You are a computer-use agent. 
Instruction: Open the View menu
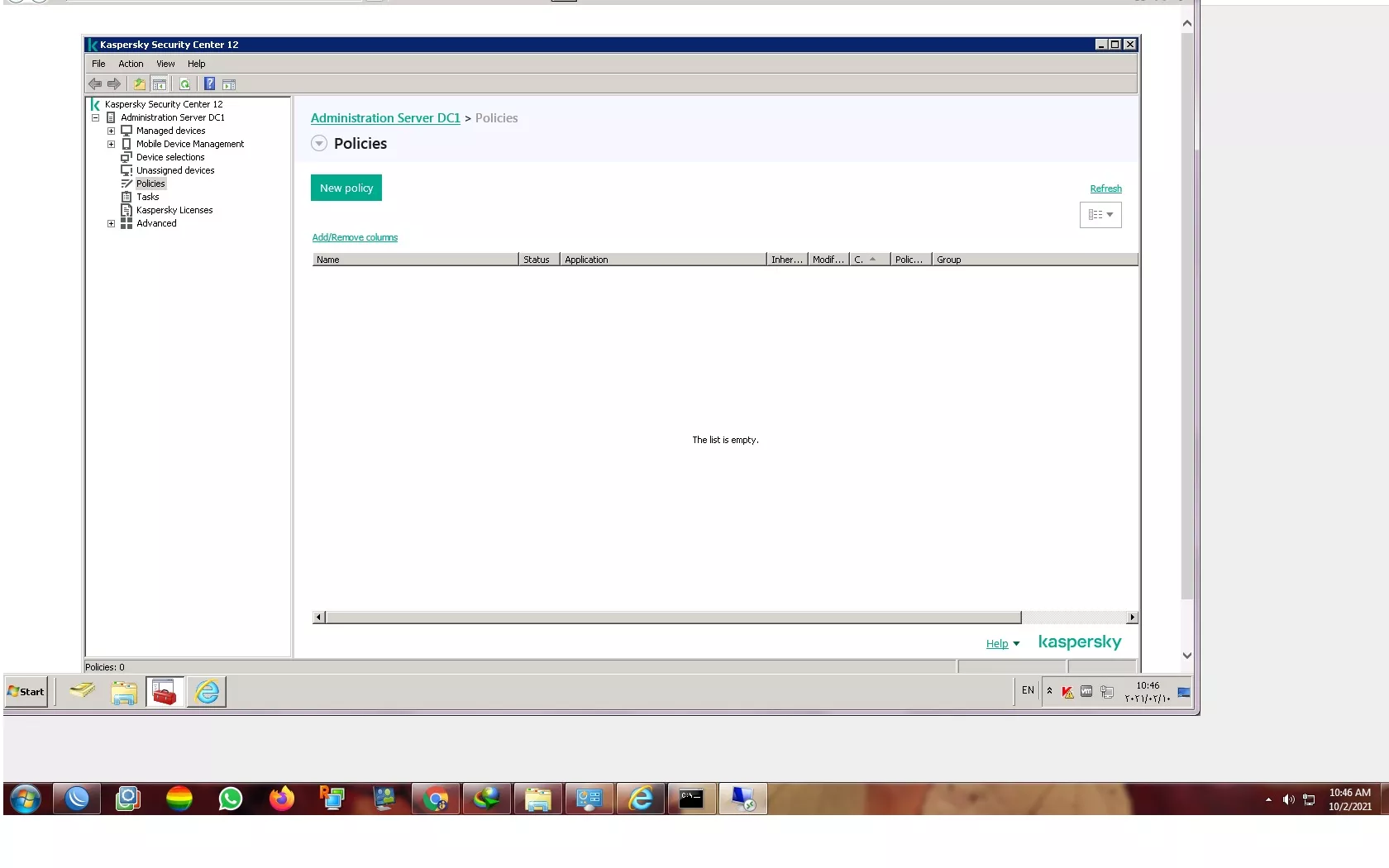[165, 64]
